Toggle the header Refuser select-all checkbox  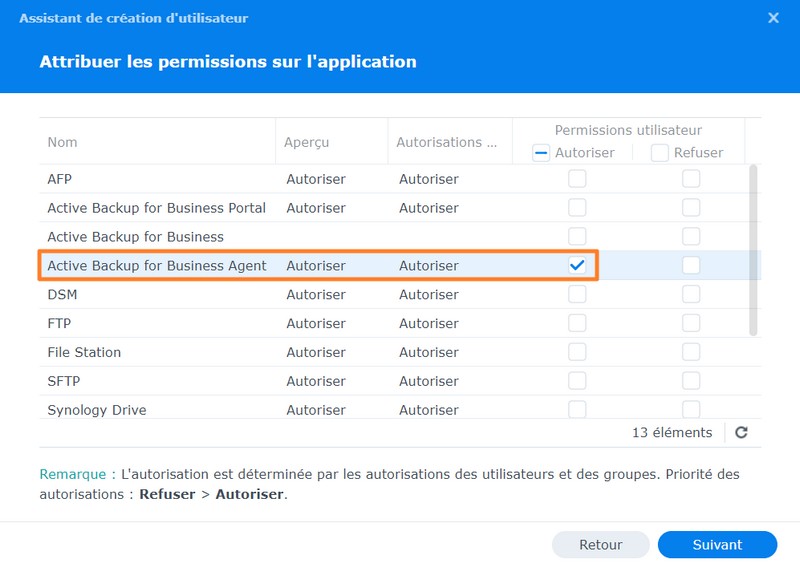[x=660, y=153]
